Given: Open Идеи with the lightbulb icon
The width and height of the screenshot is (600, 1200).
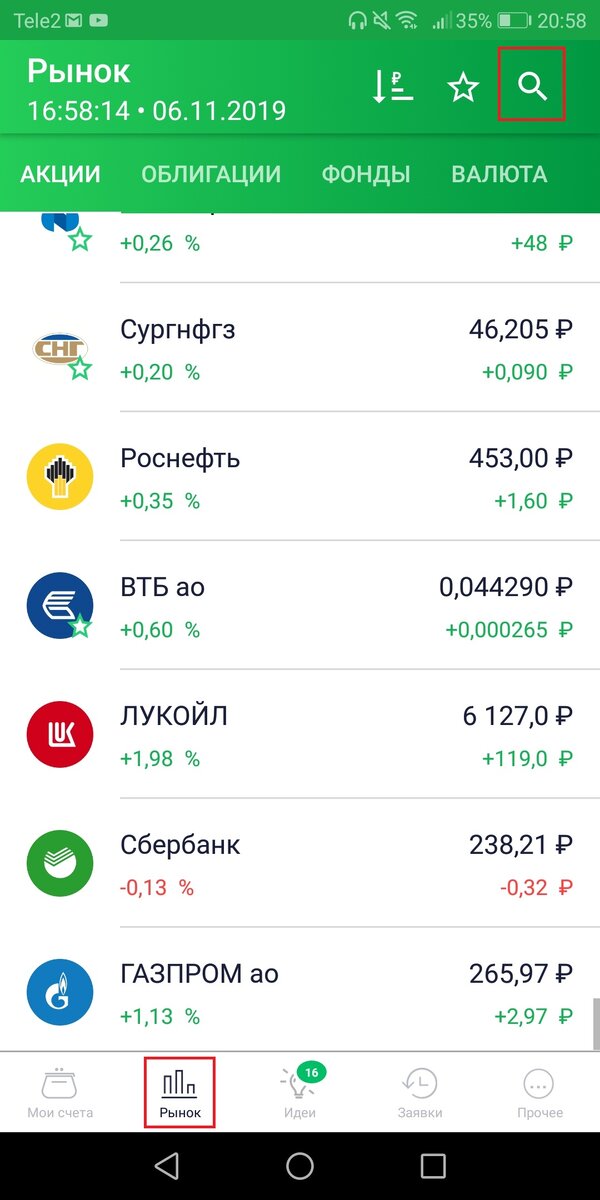Looking at the screenshot, I should (x=299, y=1090).
